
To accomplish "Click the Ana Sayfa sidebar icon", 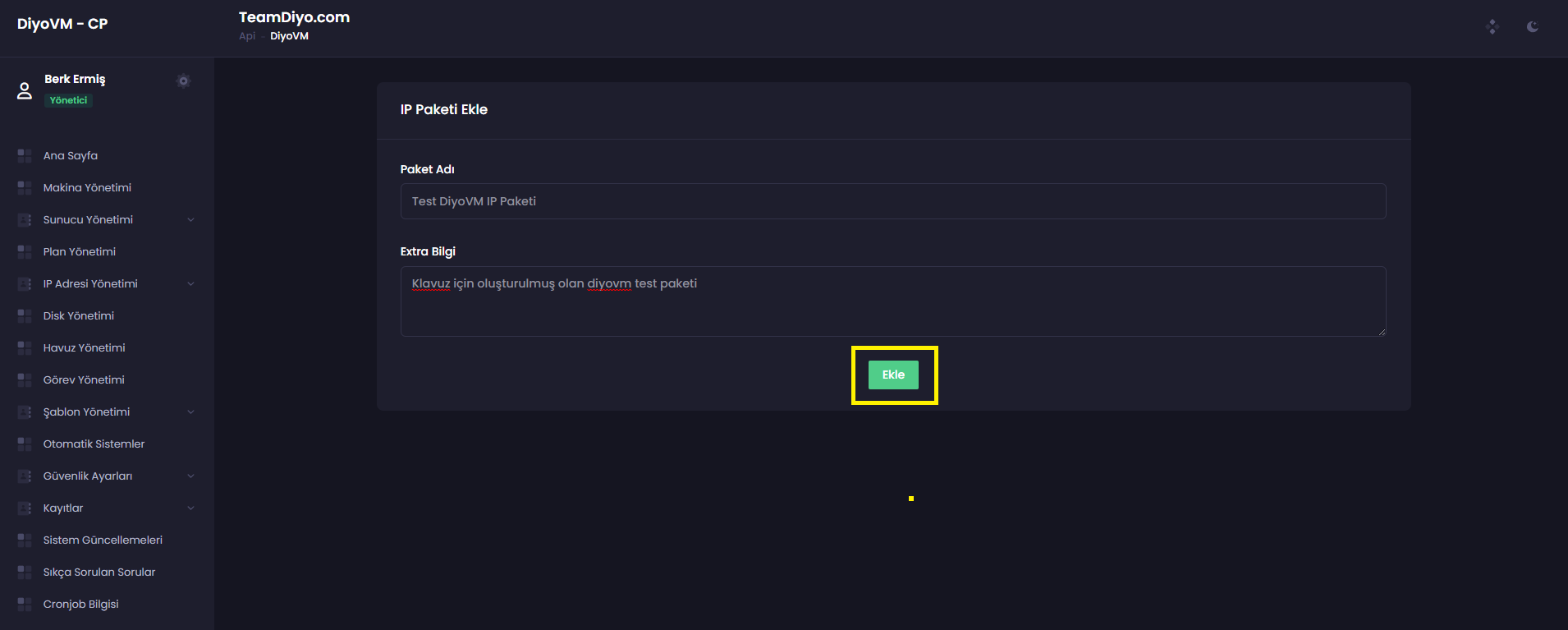I will point(25,155).
